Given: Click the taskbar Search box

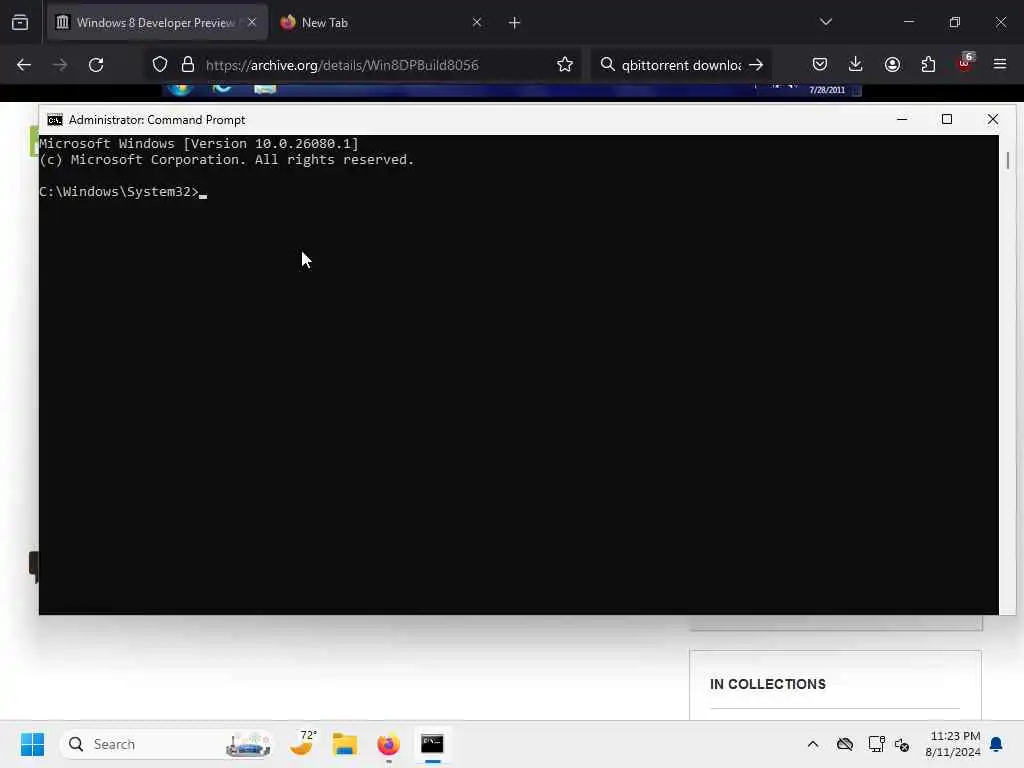Looking at the screenshot, I should coord(167,744).
